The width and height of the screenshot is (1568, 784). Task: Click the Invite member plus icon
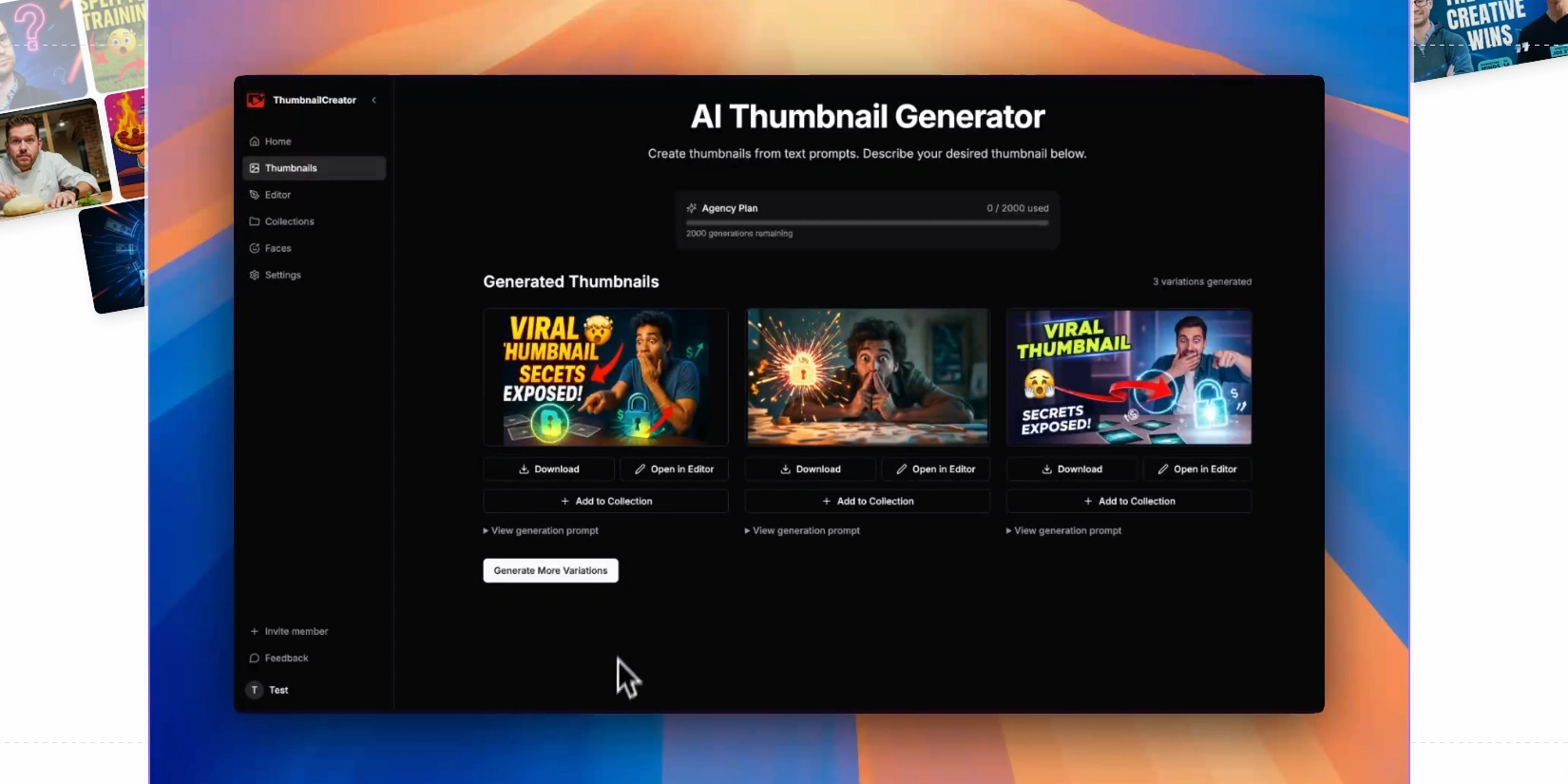[255, 631]
